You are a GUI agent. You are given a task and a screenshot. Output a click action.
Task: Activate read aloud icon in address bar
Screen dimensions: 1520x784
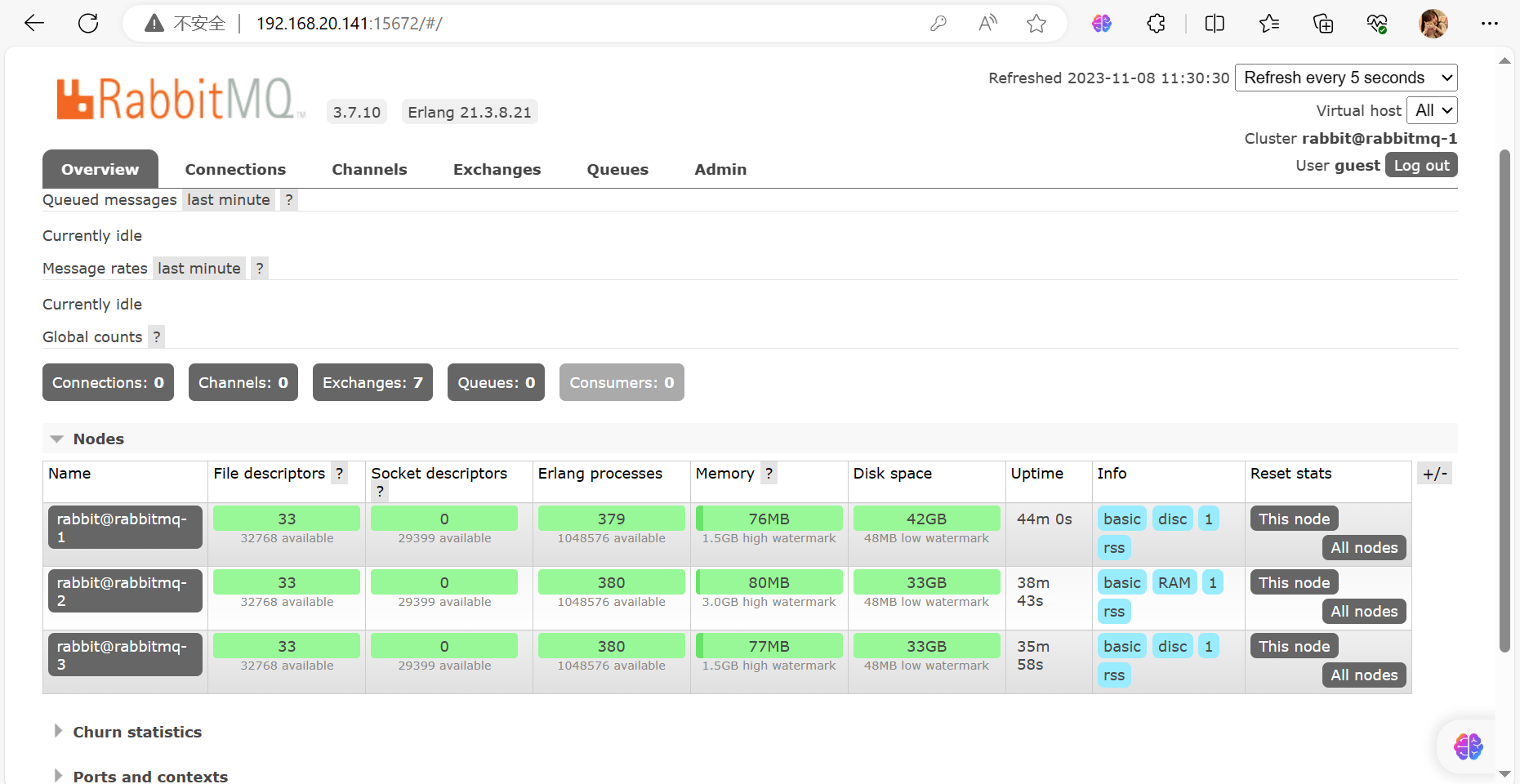tap(987, 24)
